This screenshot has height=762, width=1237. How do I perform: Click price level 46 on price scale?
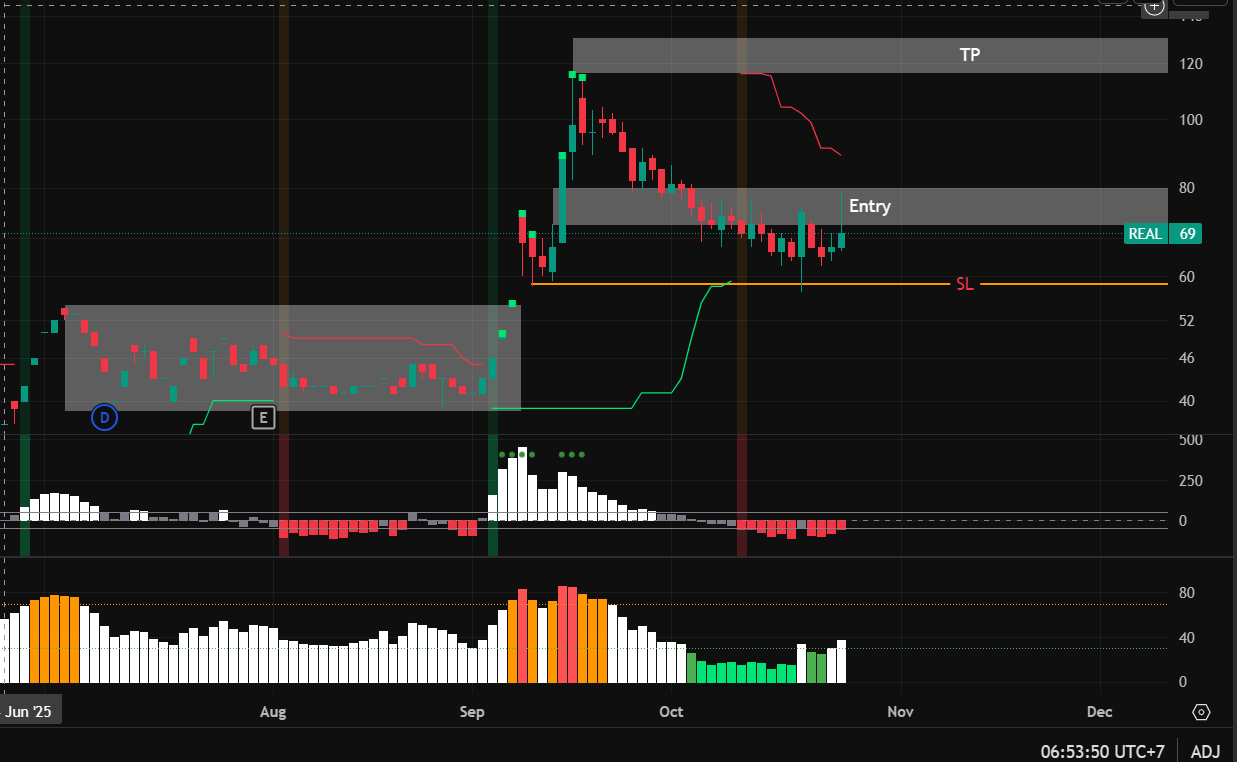click(1188, 358)
